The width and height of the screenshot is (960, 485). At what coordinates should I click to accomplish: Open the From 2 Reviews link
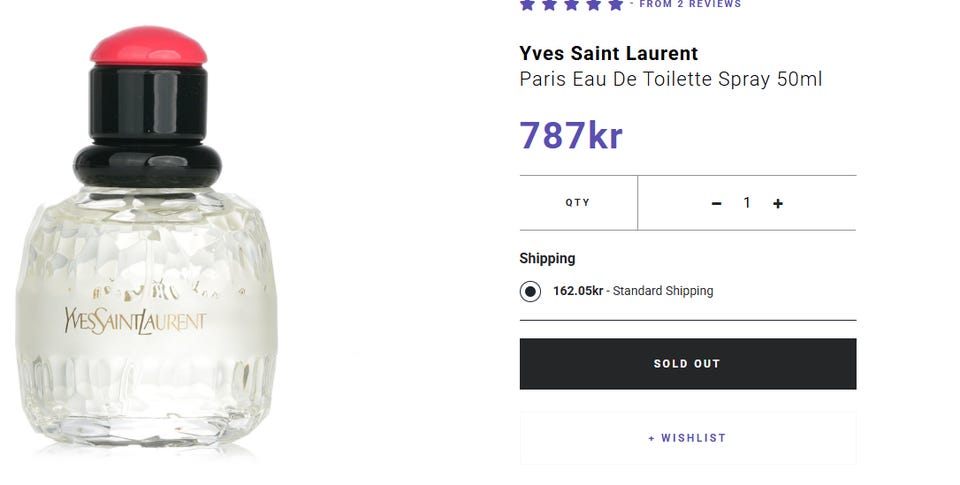[690, 4]
